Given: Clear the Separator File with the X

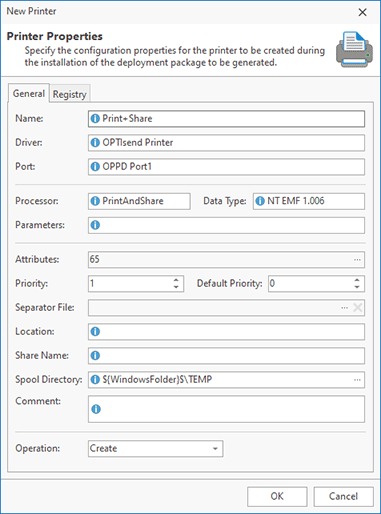Looking at the screenshot, I should tap(358, 308).
